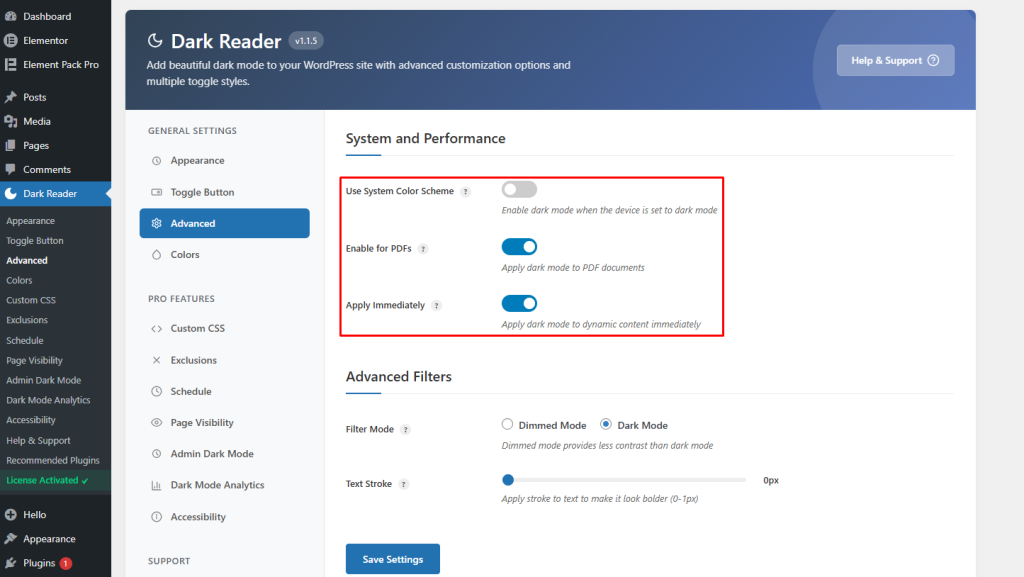
Task: Click License Activated in the submenu
Action: [47, 480]
